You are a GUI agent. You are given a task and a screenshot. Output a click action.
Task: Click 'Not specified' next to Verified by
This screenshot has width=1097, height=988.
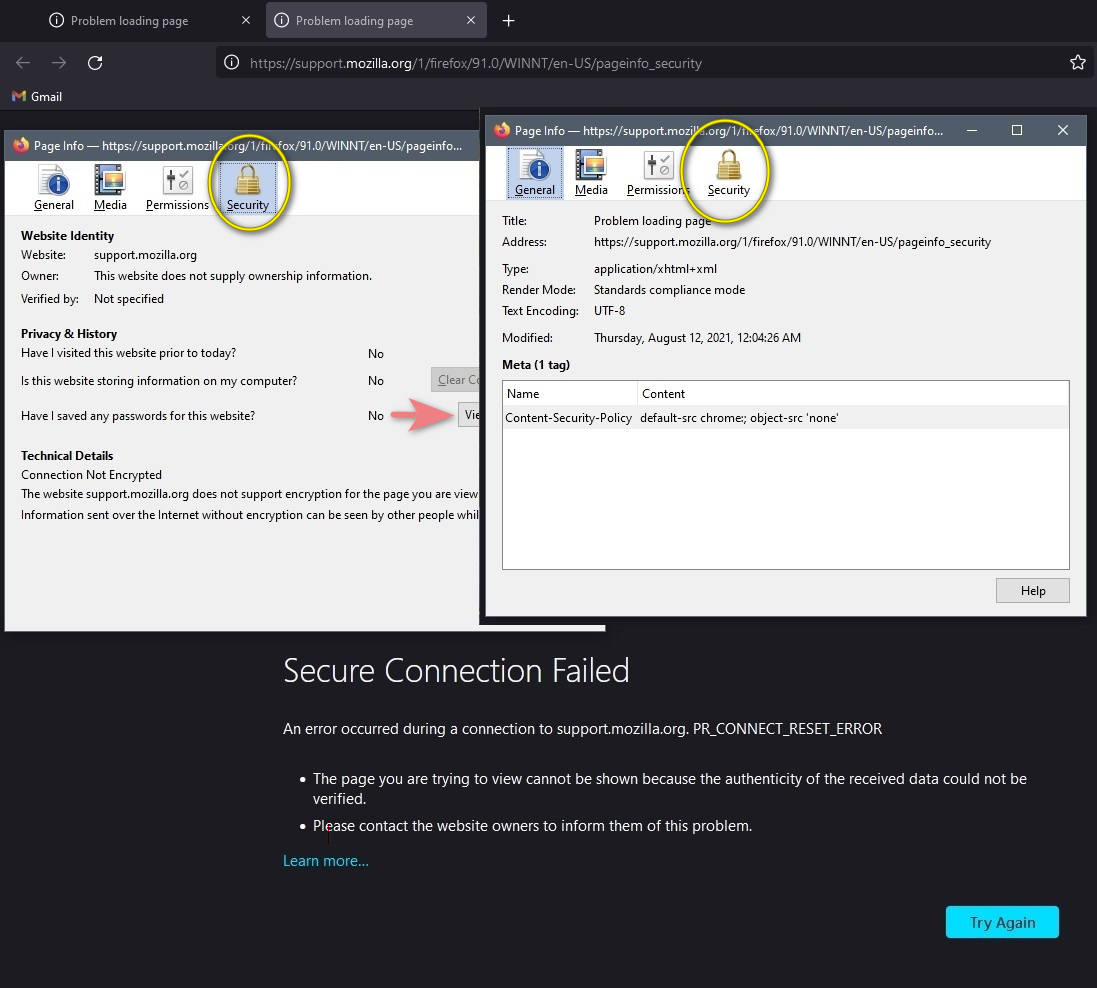point(129,299)
